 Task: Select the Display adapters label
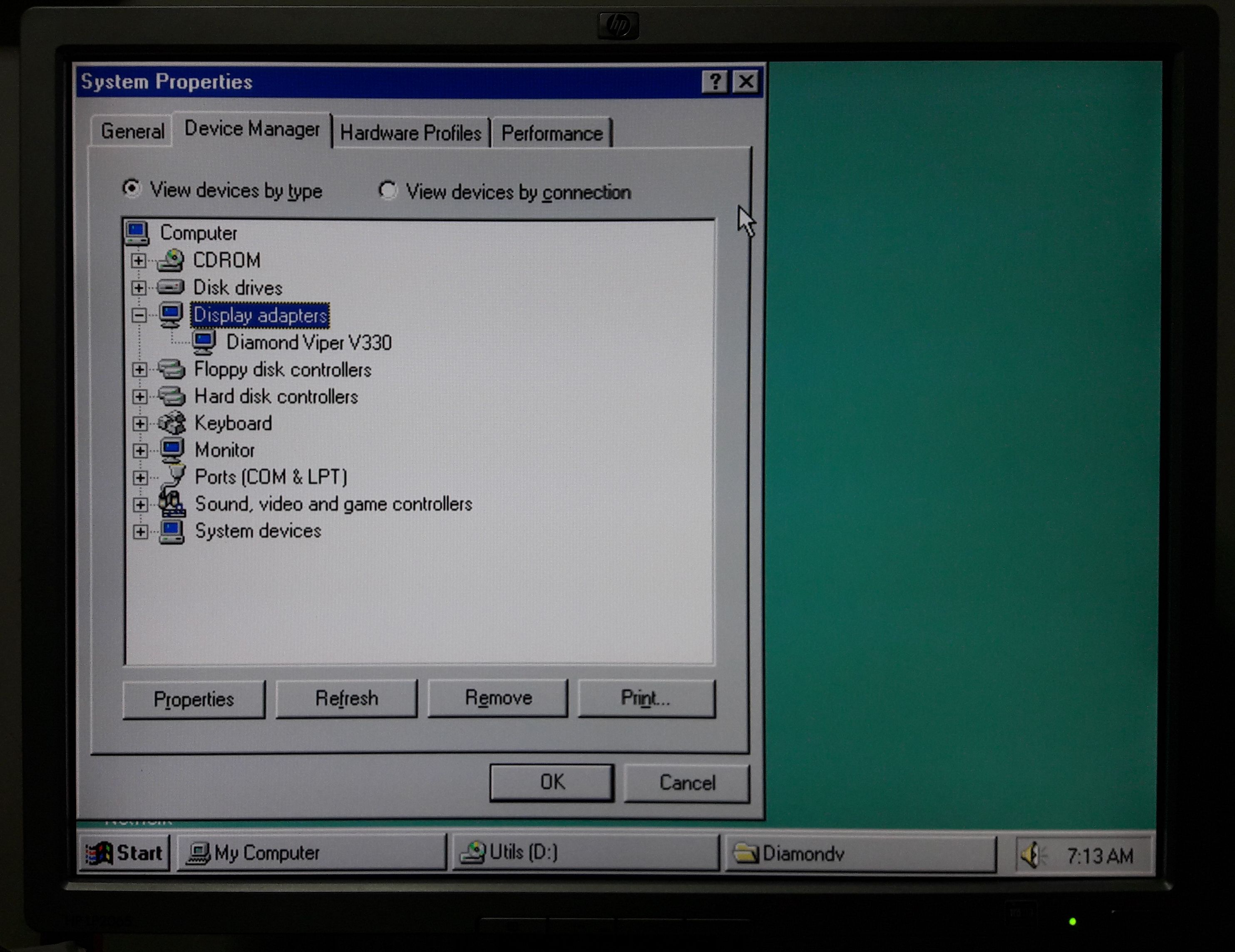260,315
